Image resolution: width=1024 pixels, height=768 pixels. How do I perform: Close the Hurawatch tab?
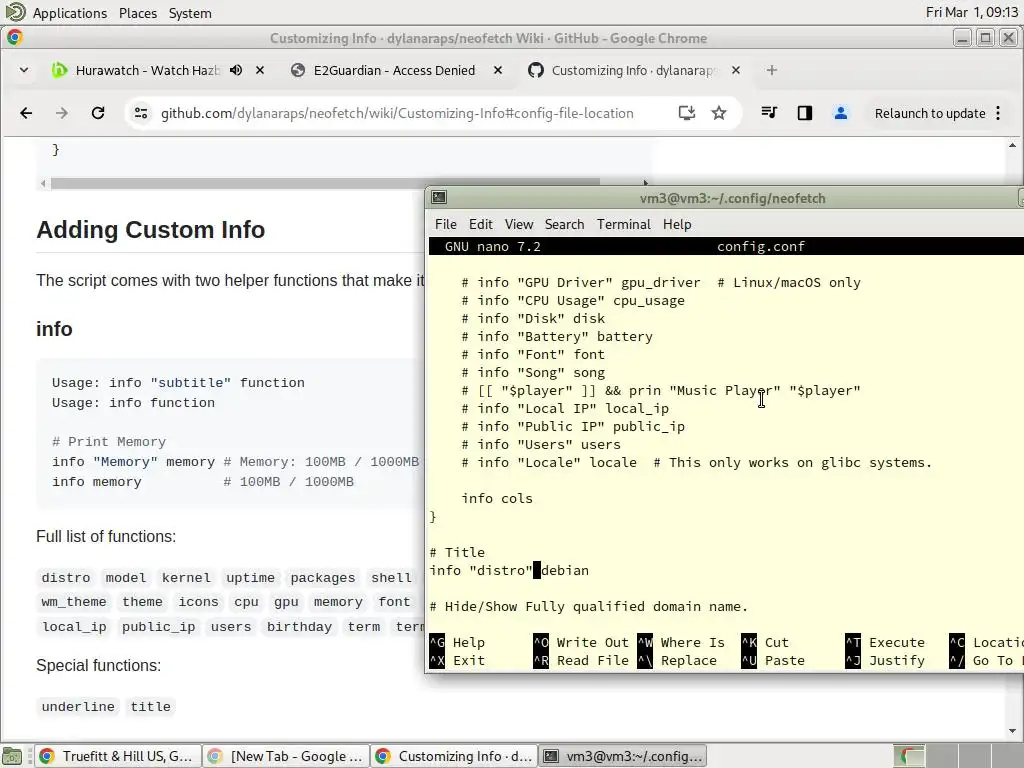(260, 70)
